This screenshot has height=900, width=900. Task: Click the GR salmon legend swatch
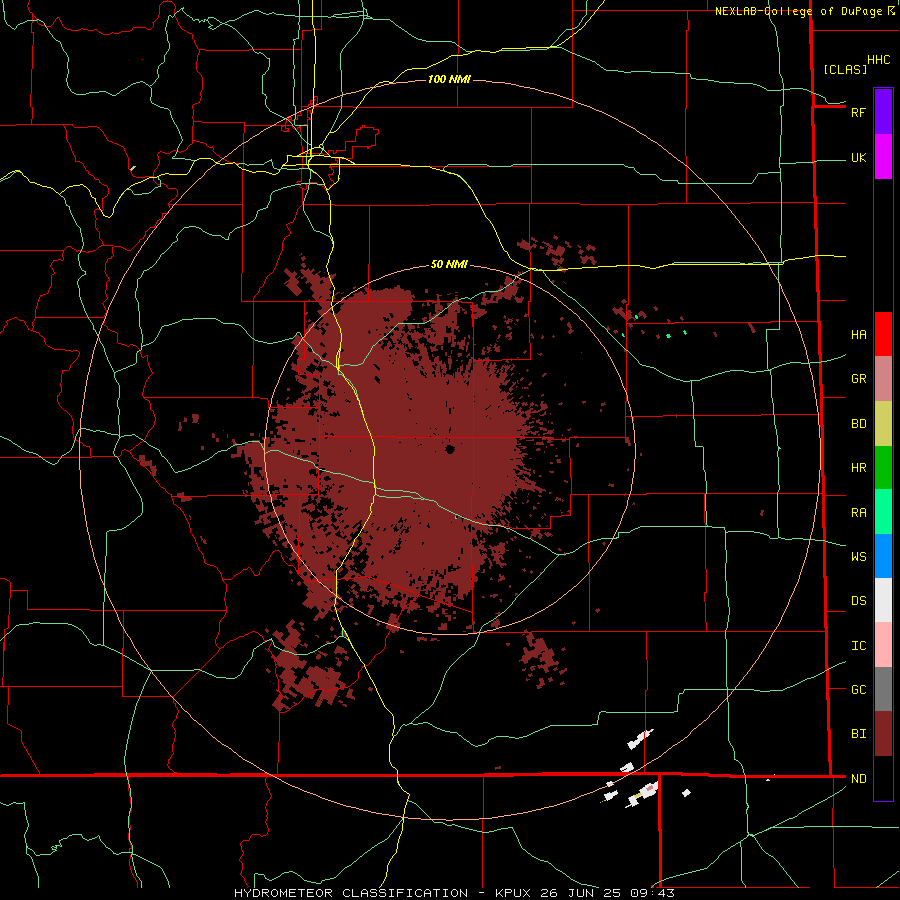pyautogui.click(x=883, y=379)
